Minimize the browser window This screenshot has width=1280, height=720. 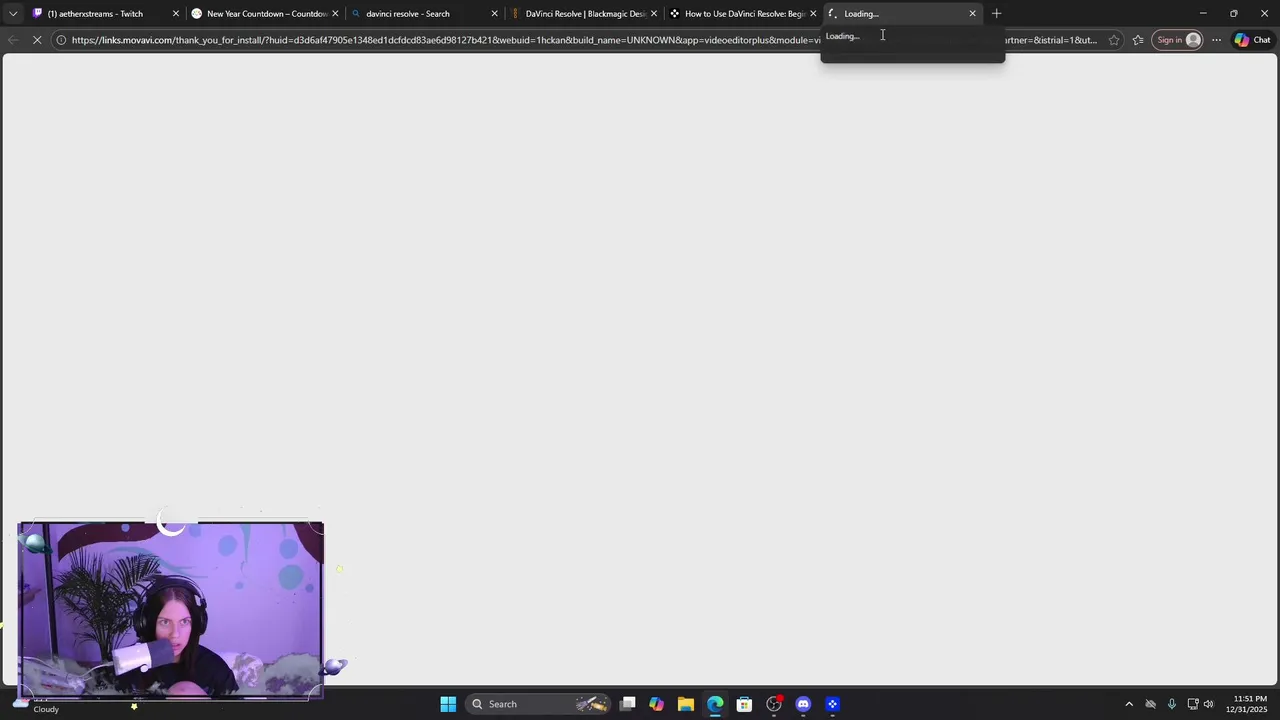pos(1203,14)
